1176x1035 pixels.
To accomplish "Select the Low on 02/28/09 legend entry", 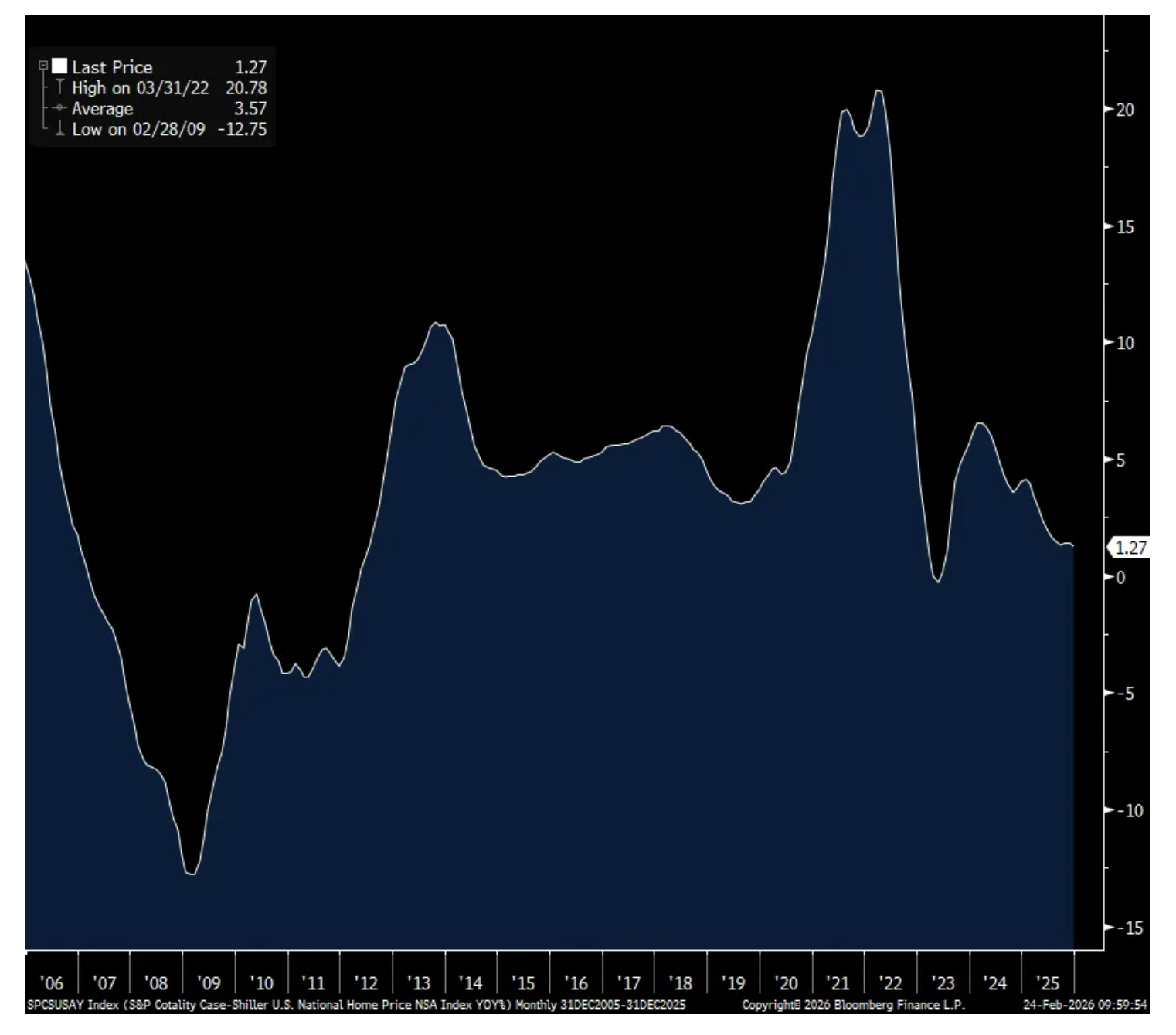I will [138, 130].
